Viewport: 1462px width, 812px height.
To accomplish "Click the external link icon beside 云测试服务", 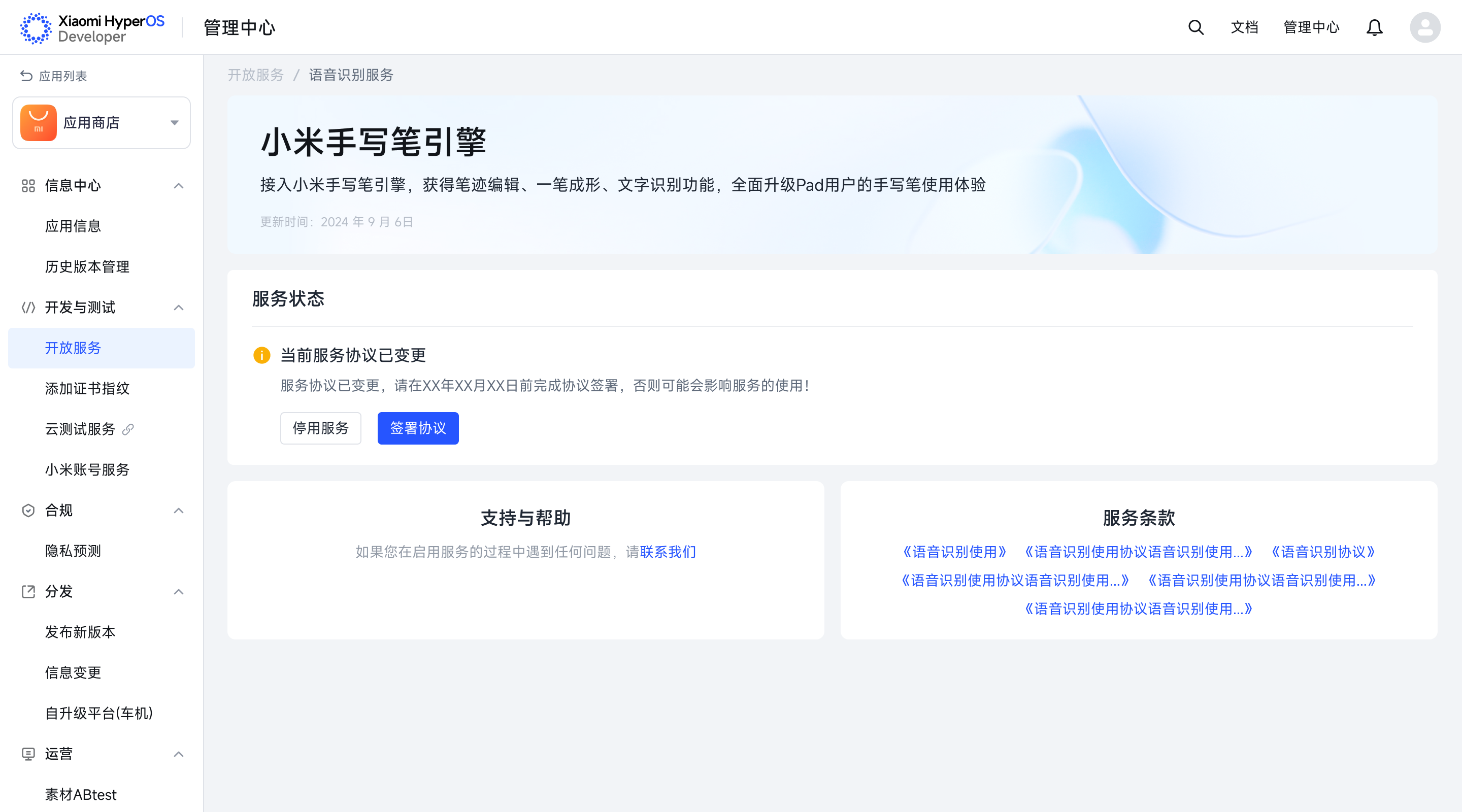I will (x=128, y=429).
